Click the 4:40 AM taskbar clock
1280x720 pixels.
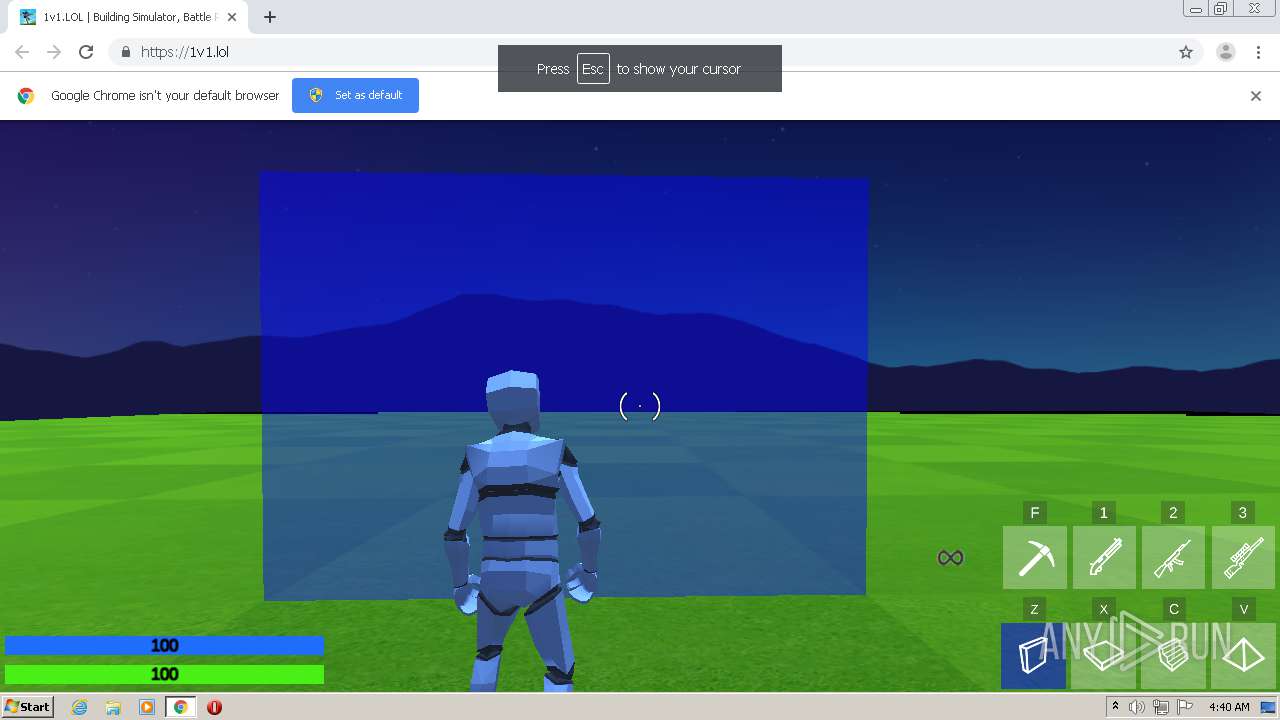(x=1229, y=707)
